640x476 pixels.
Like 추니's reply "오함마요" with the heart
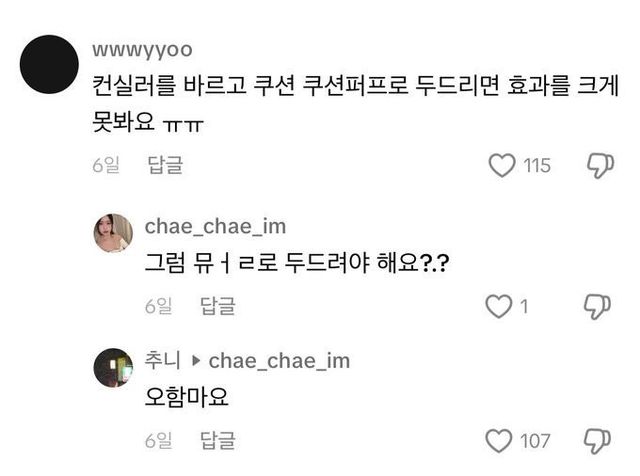click(498, 440)
